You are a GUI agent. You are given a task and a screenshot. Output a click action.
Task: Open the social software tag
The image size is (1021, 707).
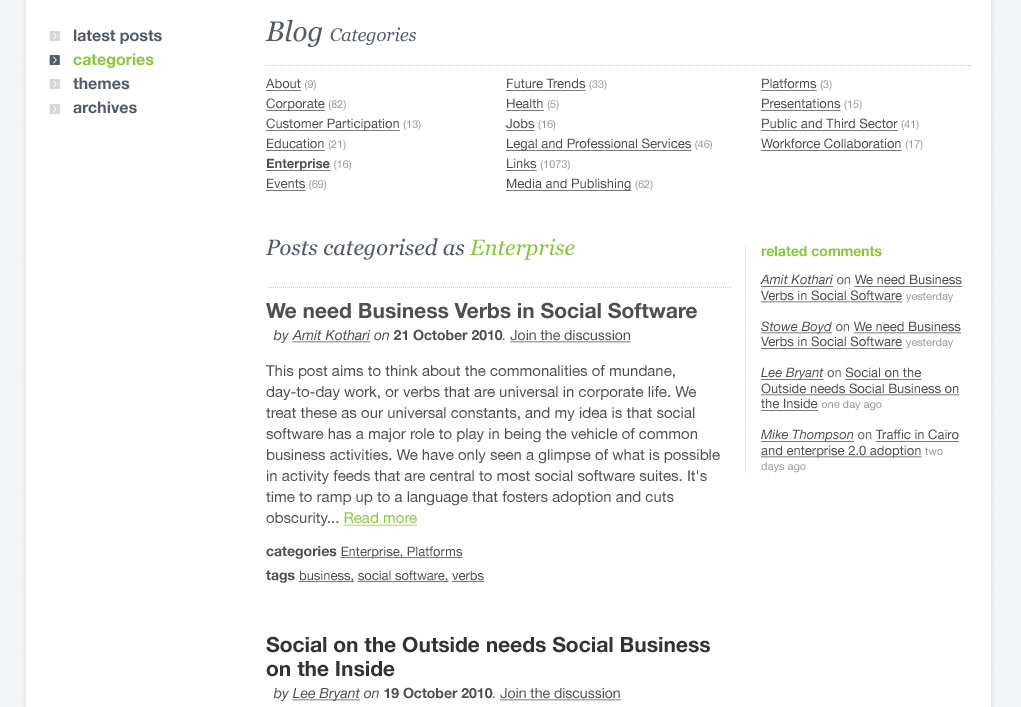[402, 575]
